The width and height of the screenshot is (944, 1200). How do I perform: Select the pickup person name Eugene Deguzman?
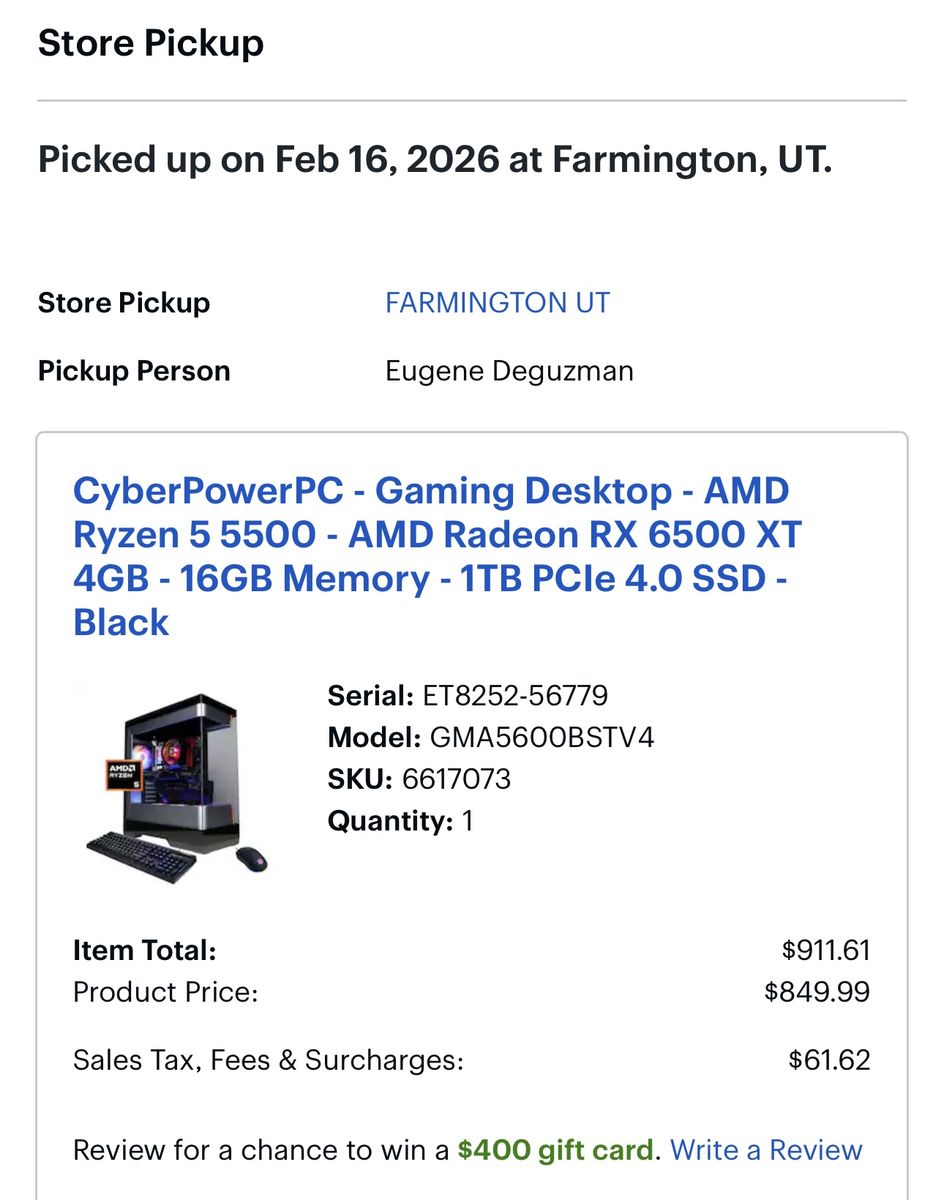[x=509, y=371]
